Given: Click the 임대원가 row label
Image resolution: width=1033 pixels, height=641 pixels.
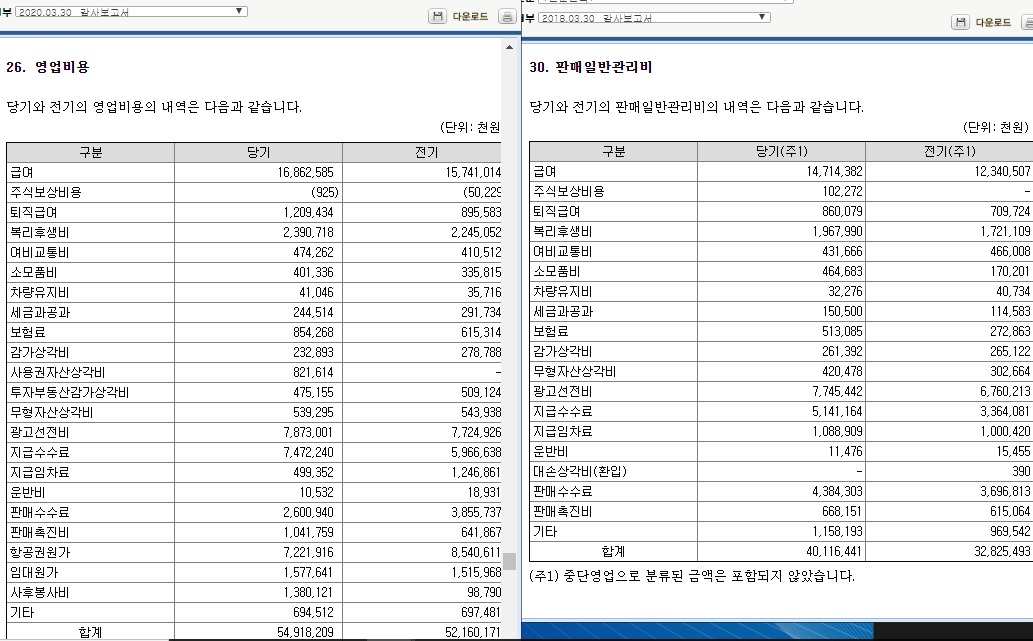Looking at the screenshot, I should [x=34, y=572].
